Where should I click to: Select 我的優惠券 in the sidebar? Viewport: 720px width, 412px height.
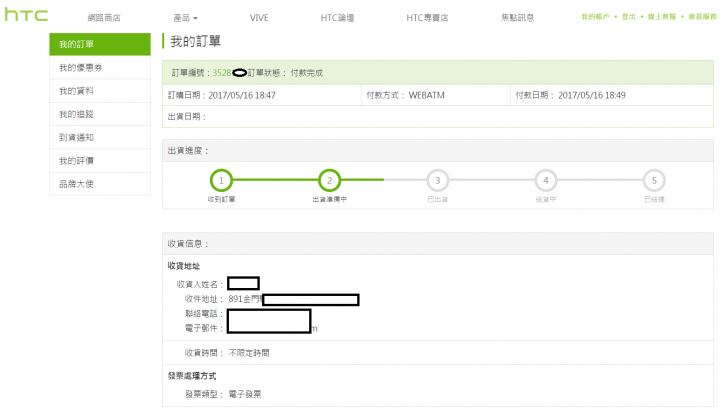pos(100,68)
